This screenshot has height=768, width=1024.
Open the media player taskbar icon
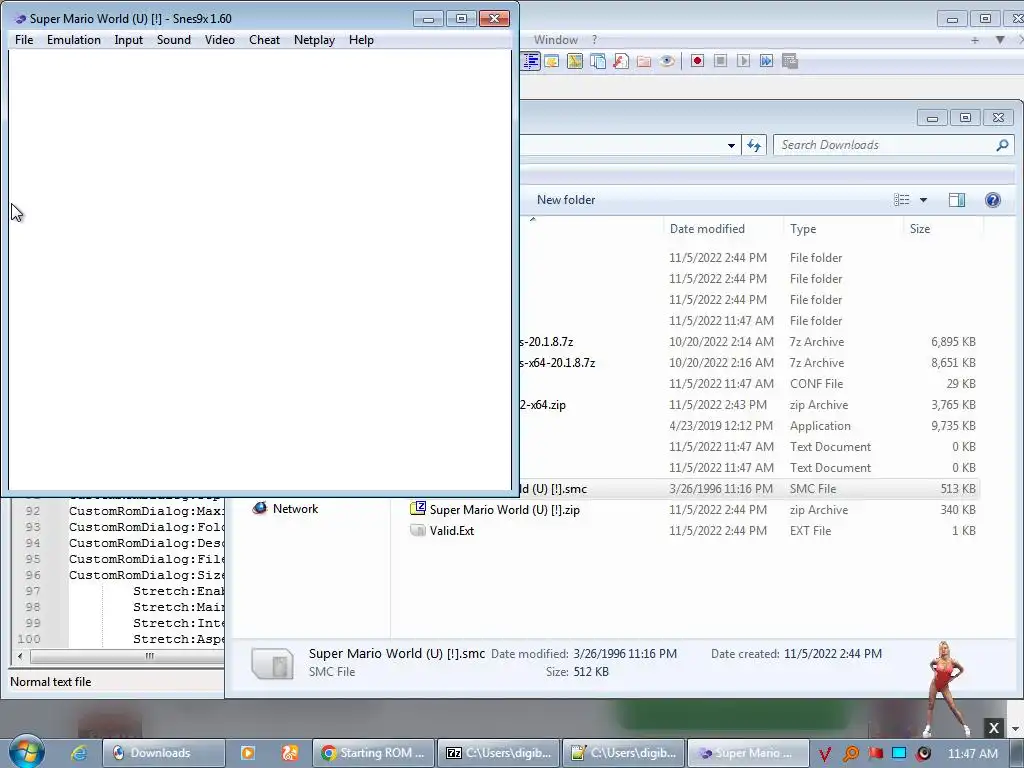[248, 753]
